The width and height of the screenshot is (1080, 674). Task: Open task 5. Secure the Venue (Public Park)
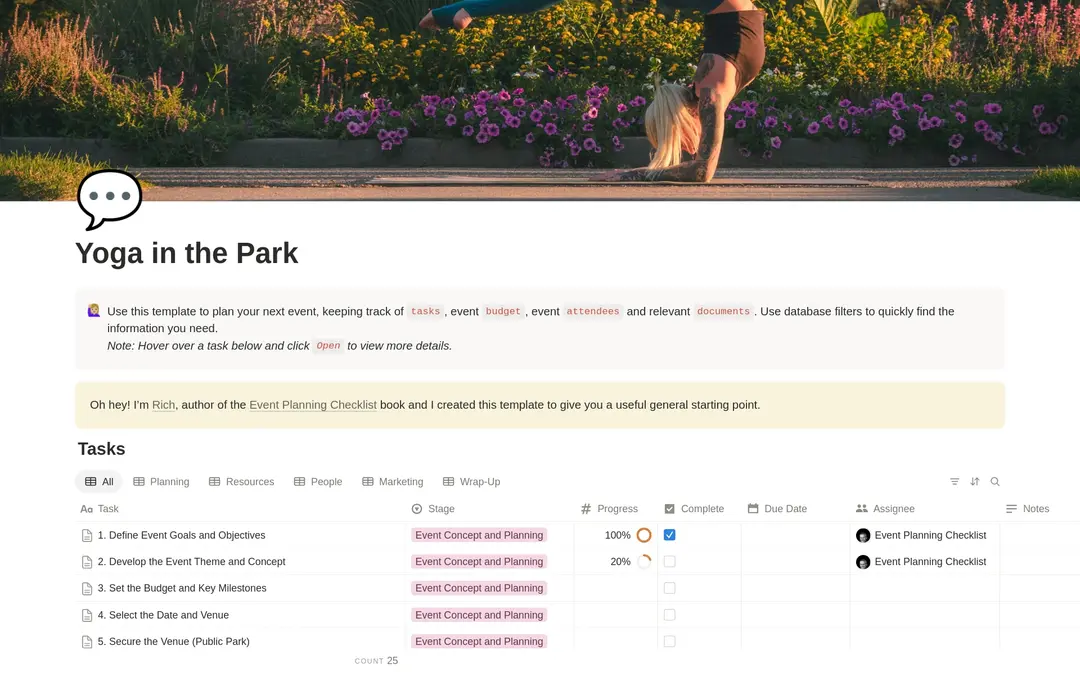coord(174,641)
